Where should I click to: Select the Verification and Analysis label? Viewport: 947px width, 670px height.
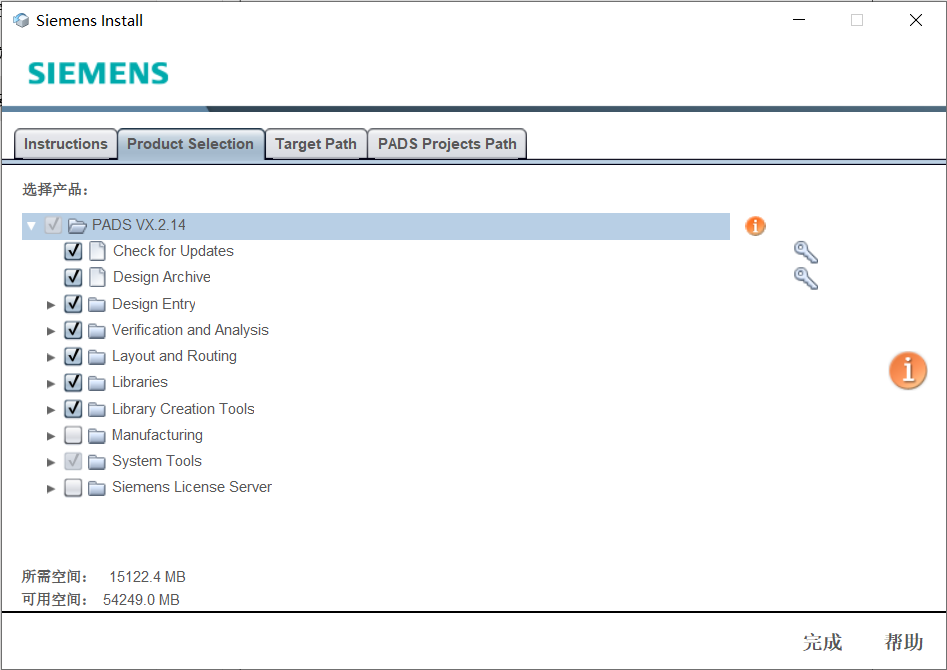pyautogui.click(x=190, y=330)
